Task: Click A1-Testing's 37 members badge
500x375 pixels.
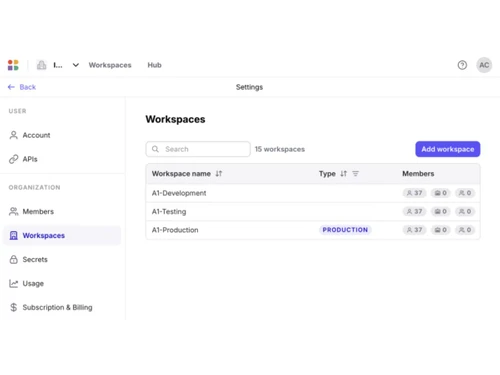Action: point(414,211)
